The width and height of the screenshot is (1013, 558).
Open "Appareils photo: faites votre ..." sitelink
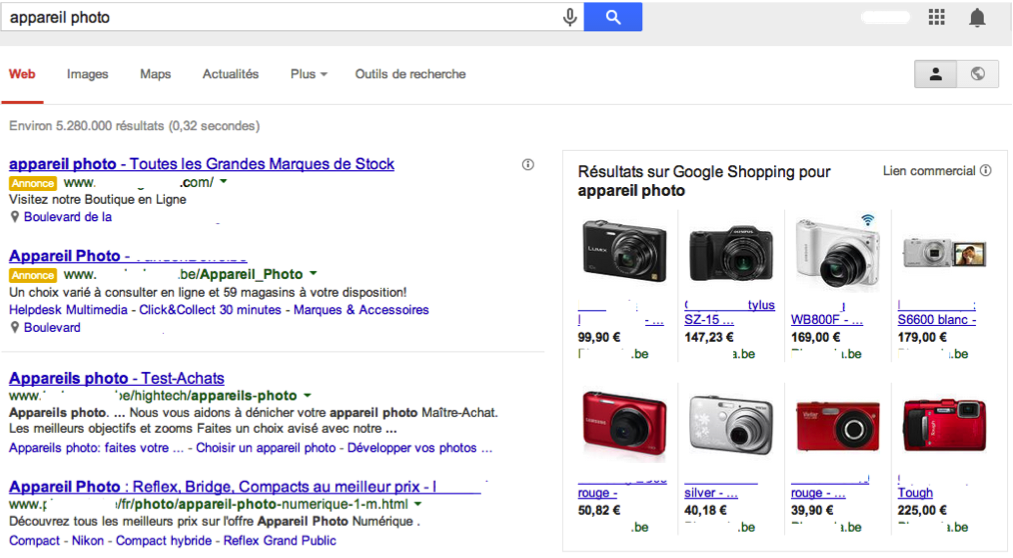(x=96, y=448)
